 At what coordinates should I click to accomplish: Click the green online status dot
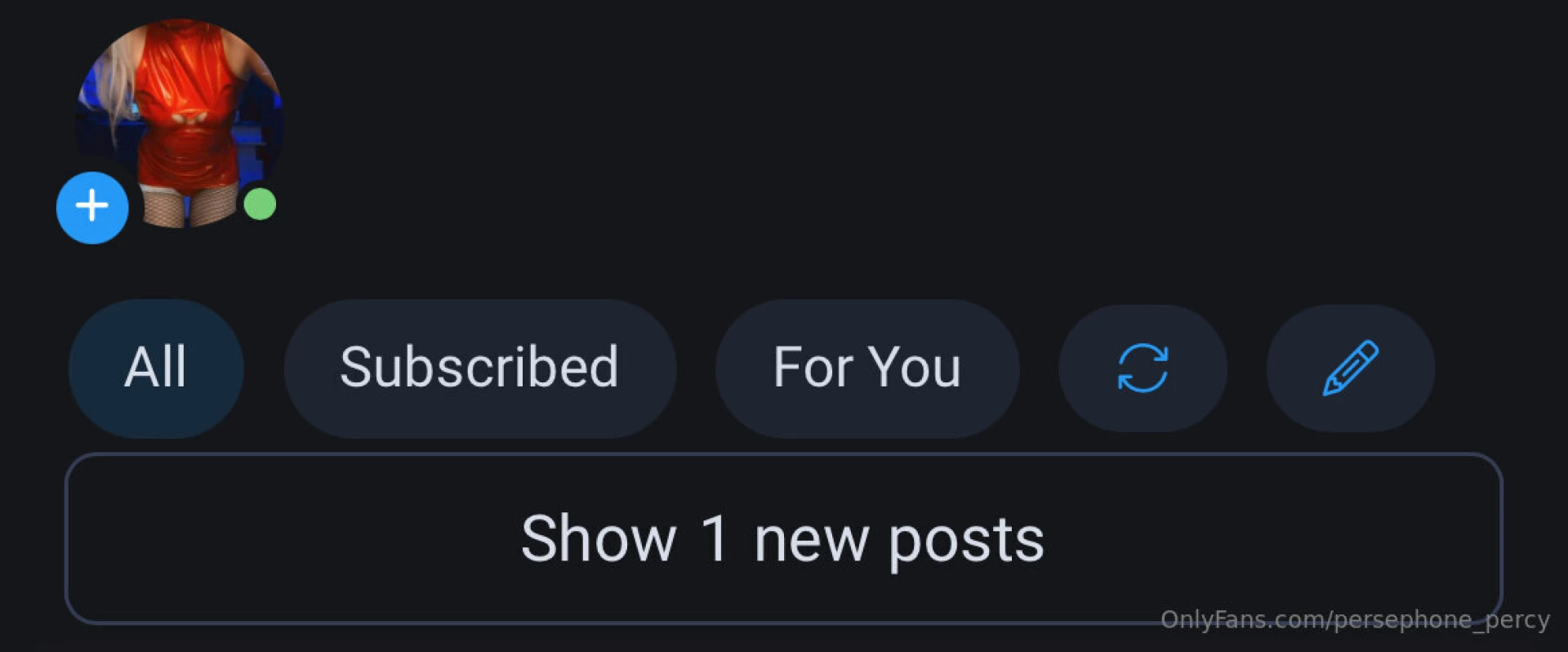[260, 204]
